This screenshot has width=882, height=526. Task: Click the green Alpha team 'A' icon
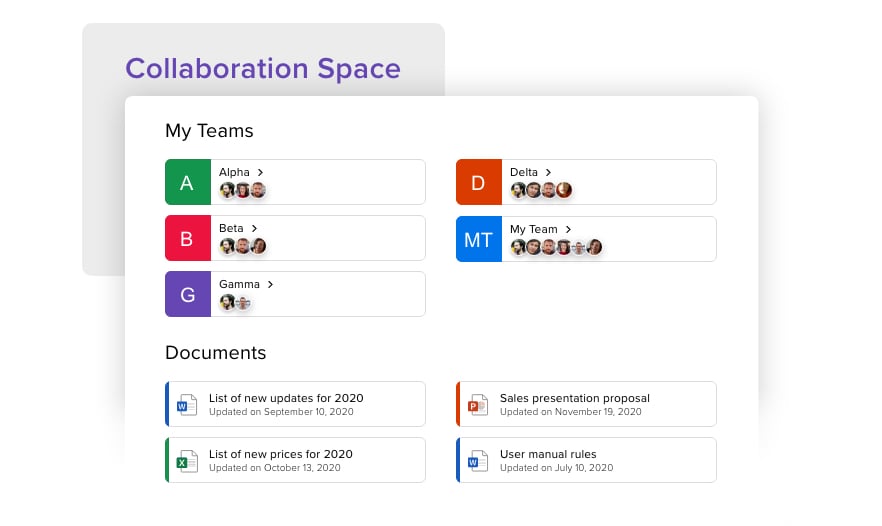pyautogui.click(x=188, y=182)
